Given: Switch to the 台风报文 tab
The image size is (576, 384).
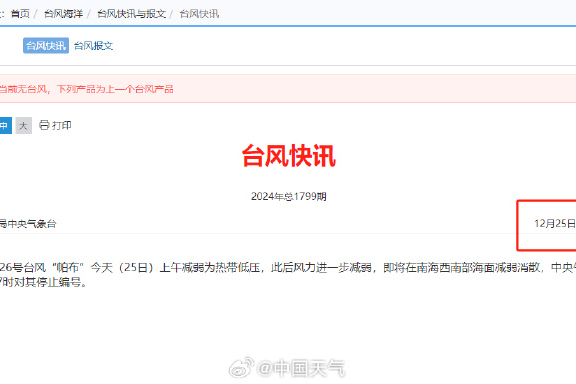Looking at the screenshot, I should point(93,46).
